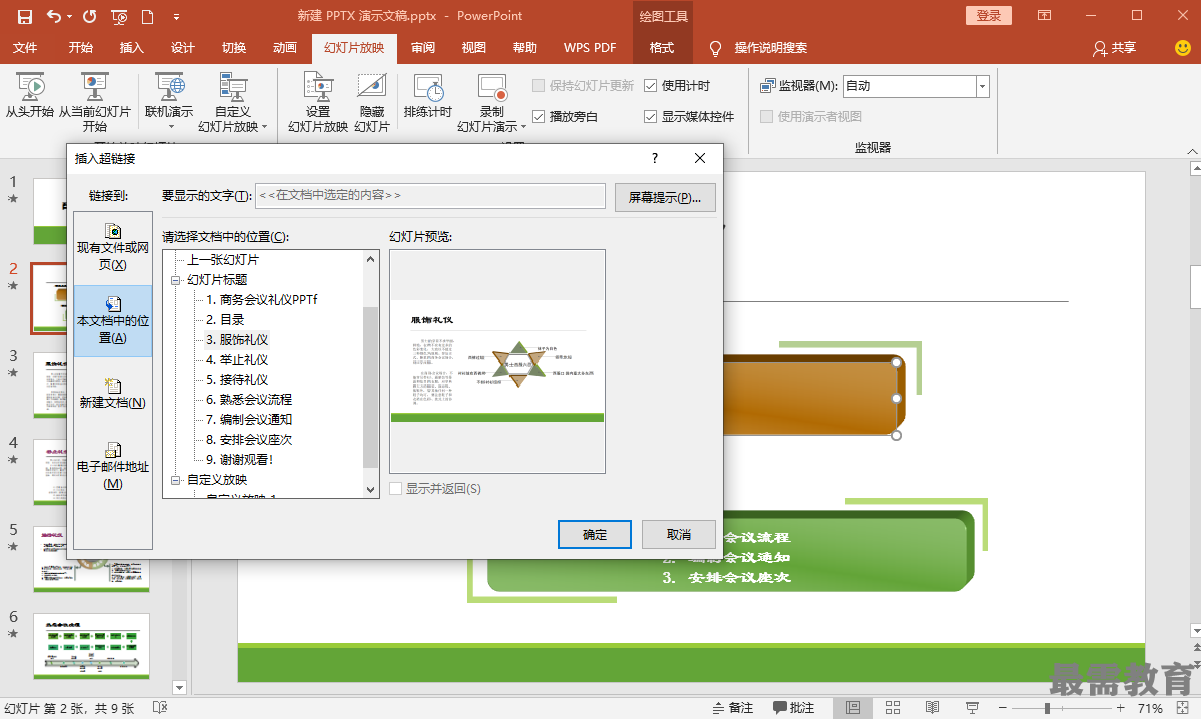Select slide 2. 目录 in tree
Viewport: 1201px width, 719px height.
(x=225, y=320)
